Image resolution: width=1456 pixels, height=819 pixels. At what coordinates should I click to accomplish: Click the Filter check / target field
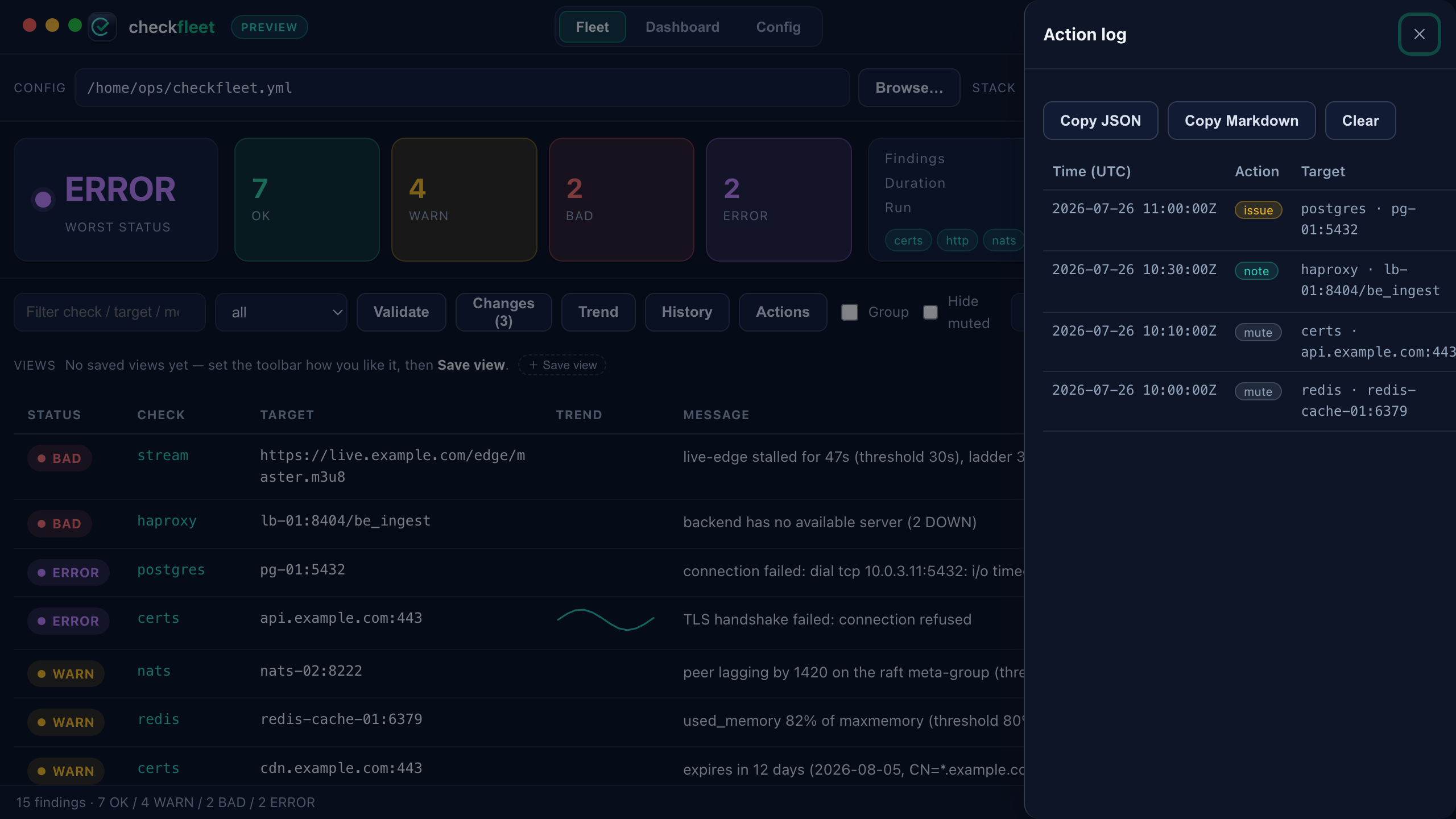109,312
